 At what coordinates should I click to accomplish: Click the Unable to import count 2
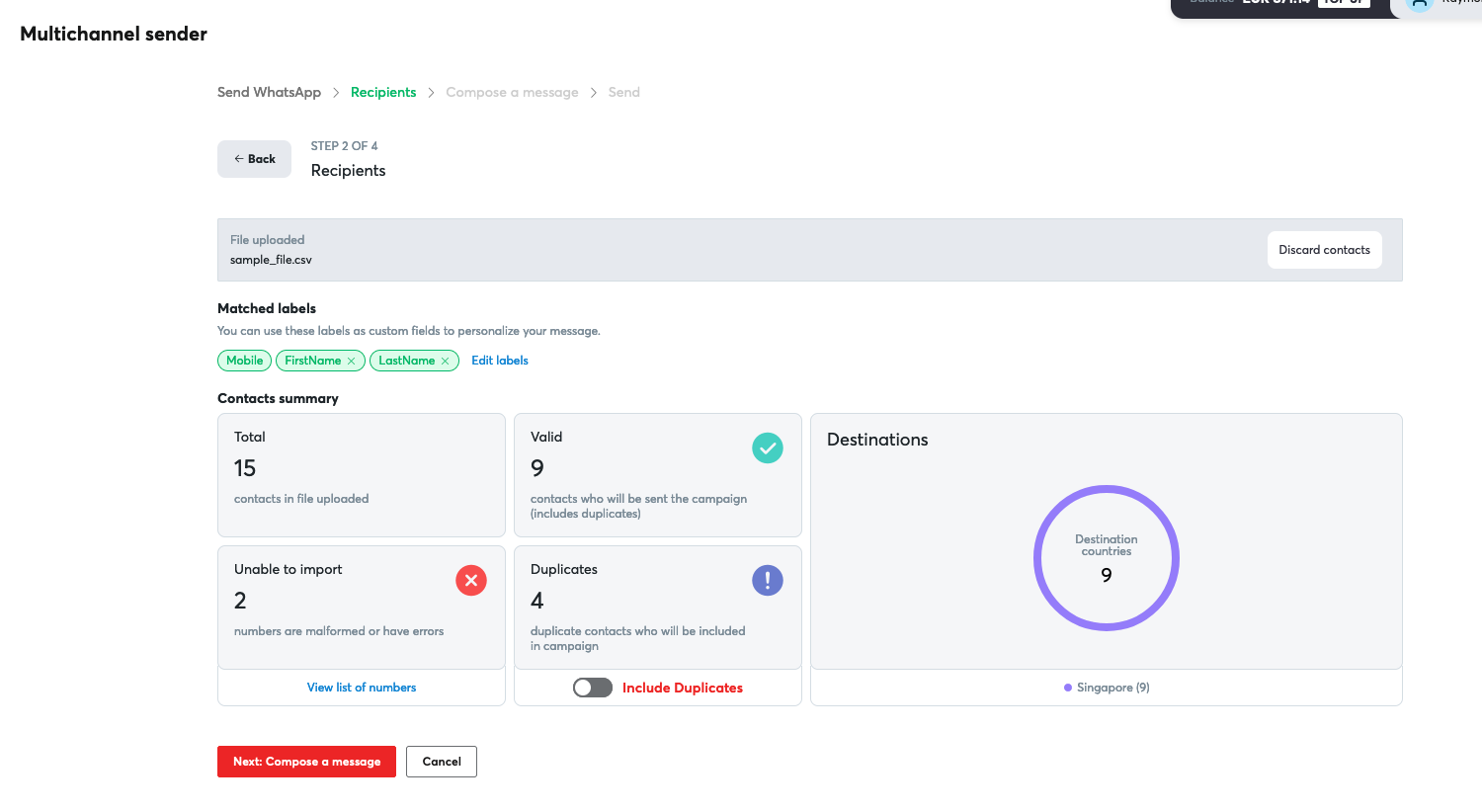tap(240, 601)
